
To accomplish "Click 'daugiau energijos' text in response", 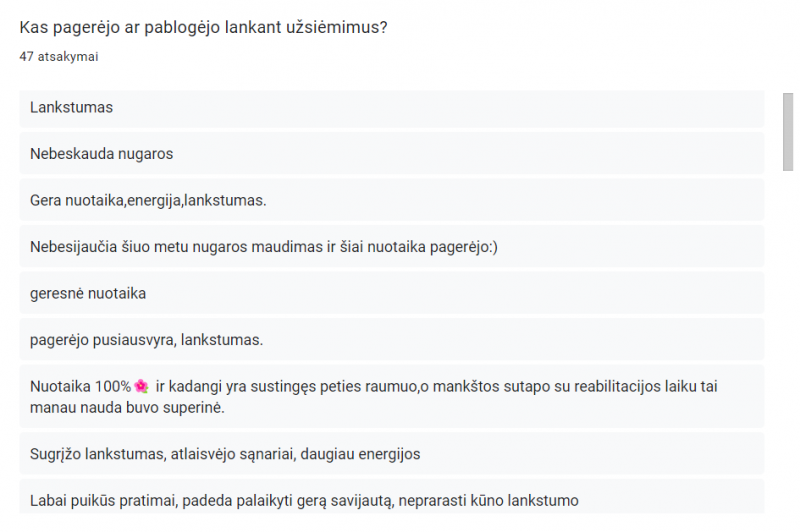I will coord(360,454).
